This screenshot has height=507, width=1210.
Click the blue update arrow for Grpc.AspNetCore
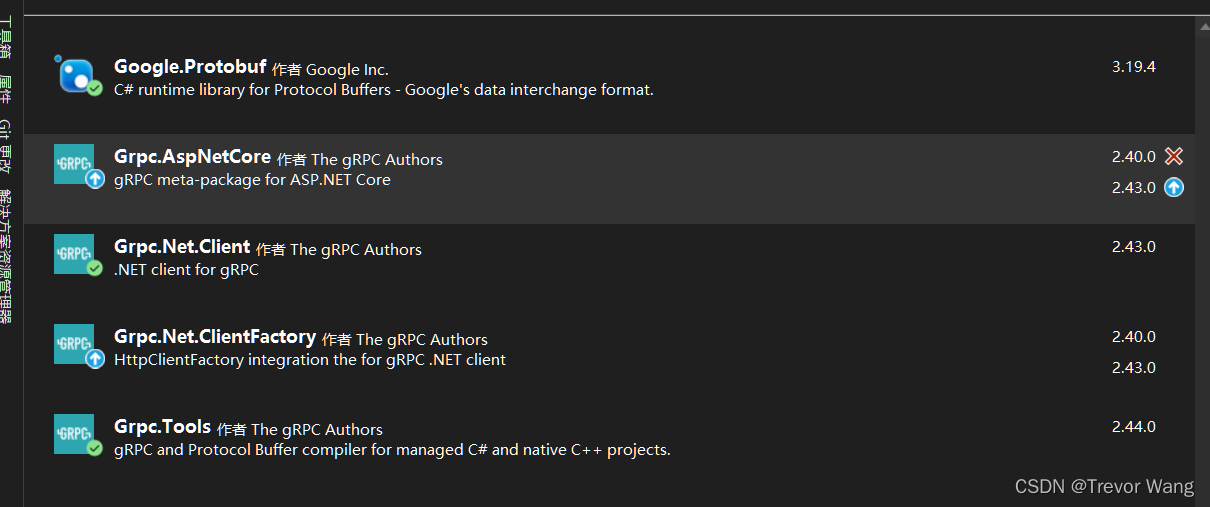coord(1174,187)
